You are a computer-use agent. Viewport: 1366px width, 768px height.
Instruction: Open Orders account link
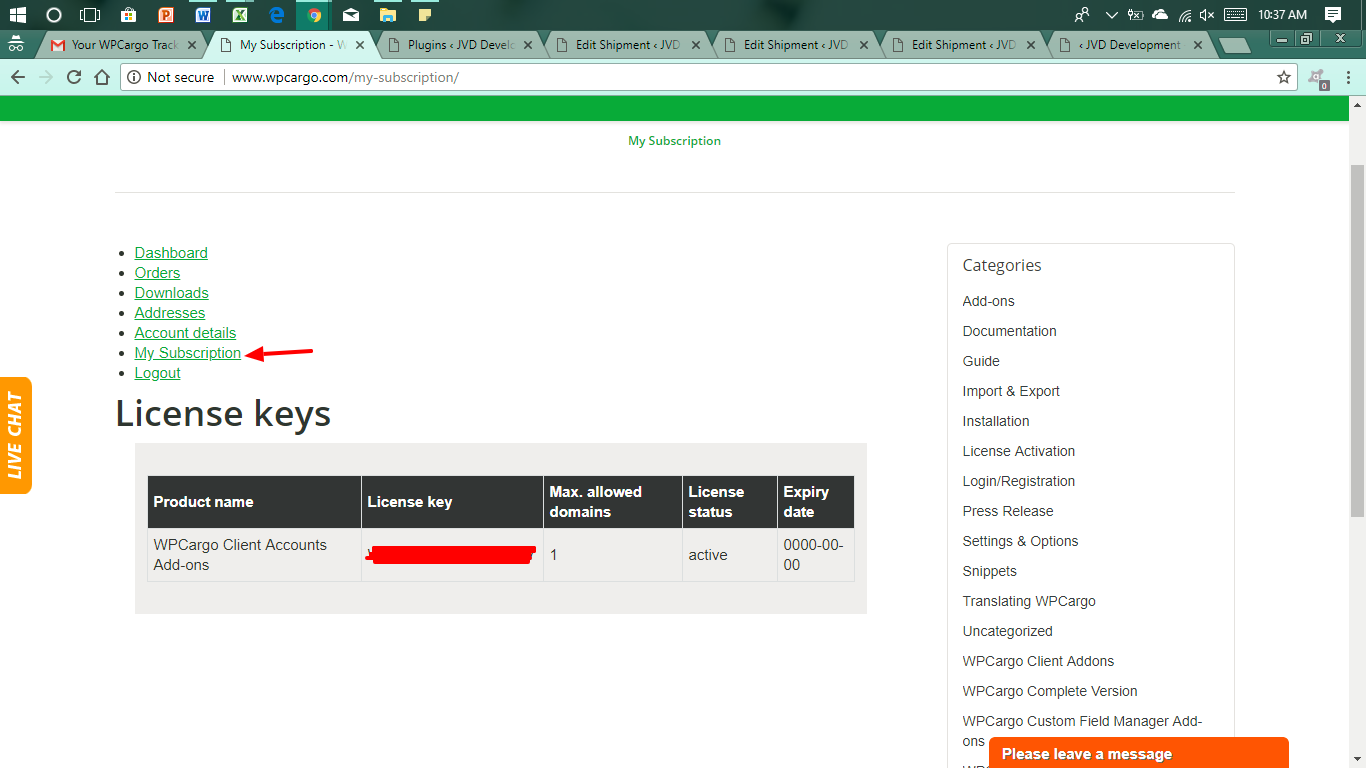(x=157, y=273)
